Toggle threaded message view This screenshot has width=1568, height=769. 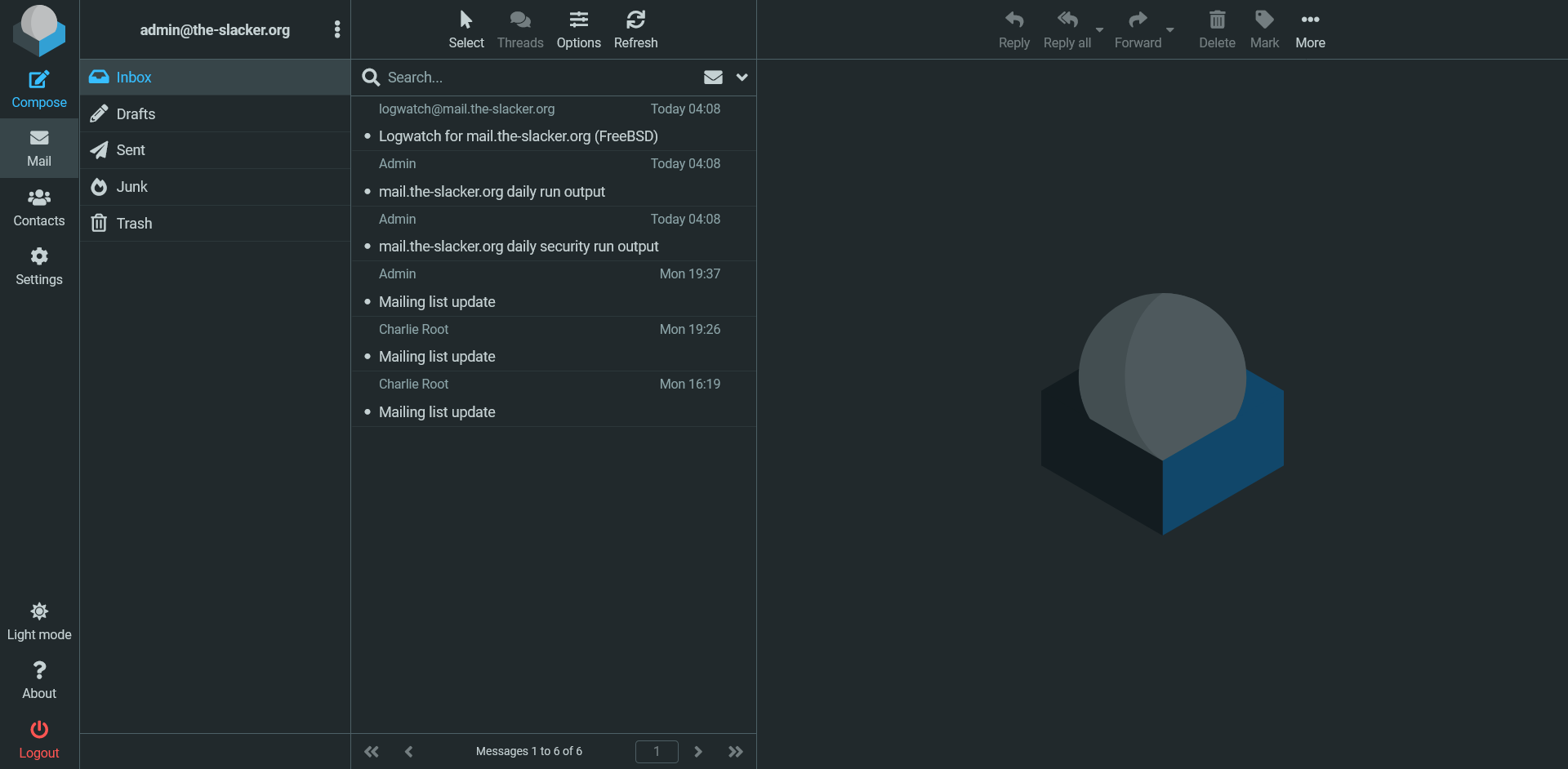pos(519,29)
